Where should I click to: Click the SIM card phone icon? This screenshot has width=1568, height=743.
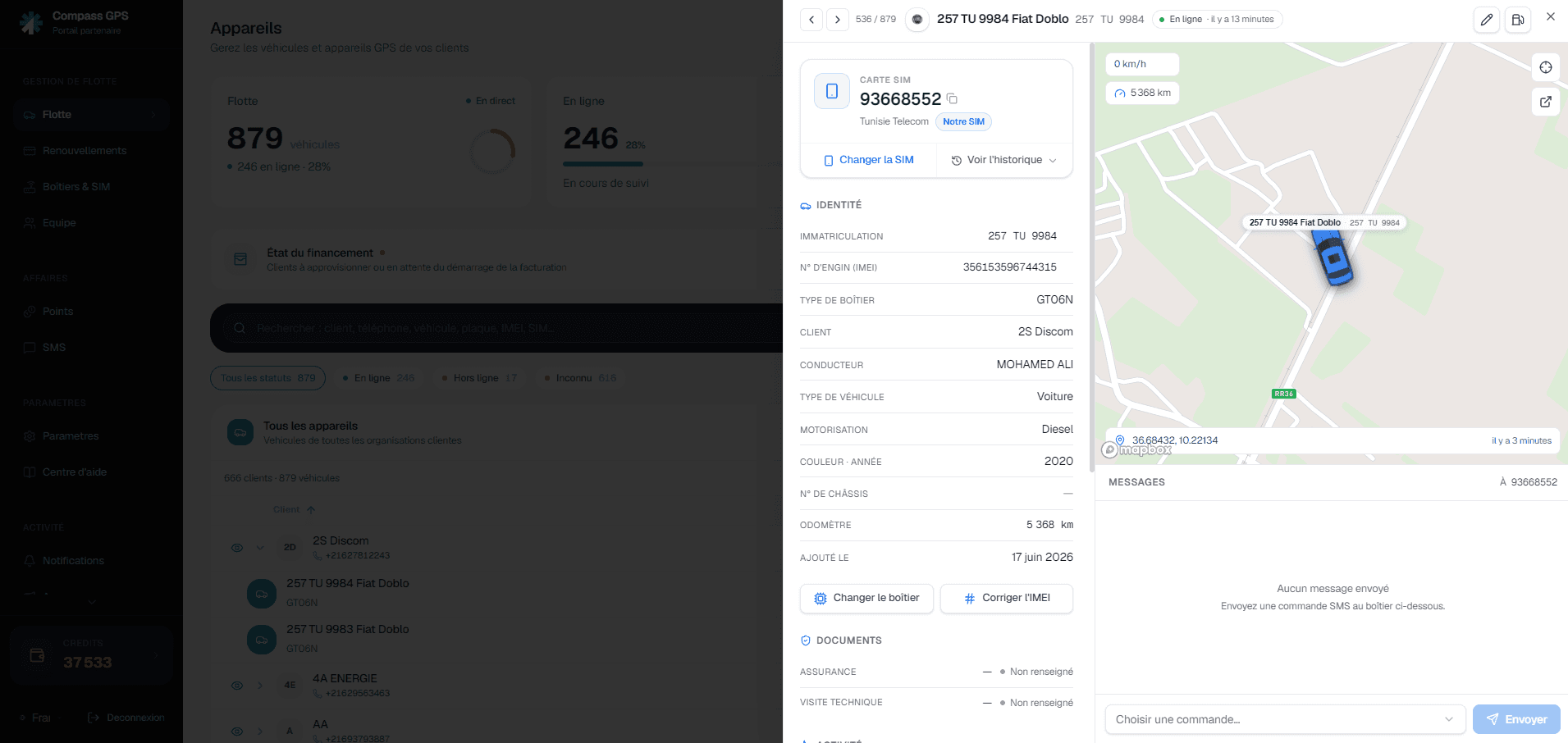(832, 91)
